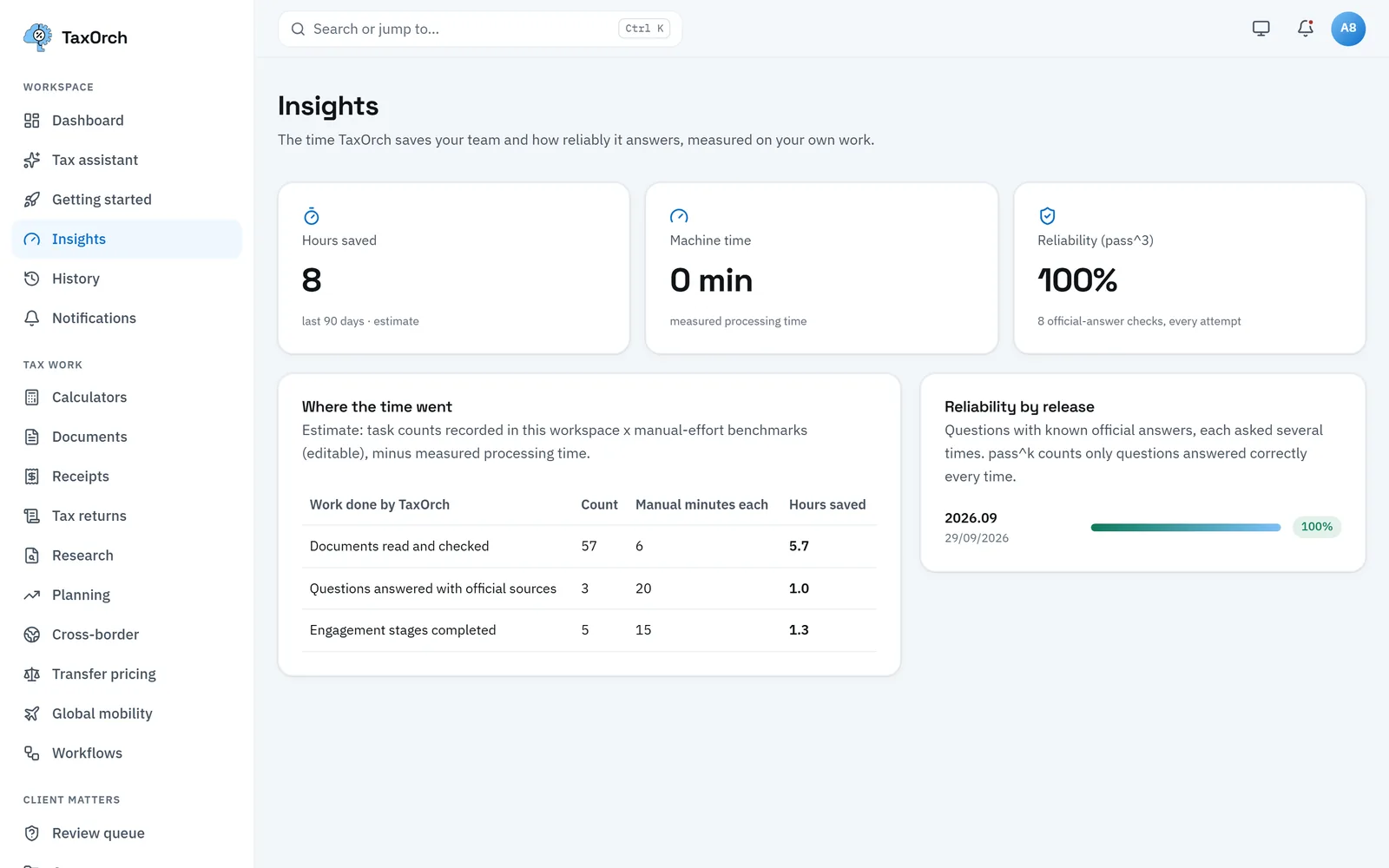
Task: Click 'Questions answered with official sources' row
Action: pyautogui.click(x=589, y=589)
